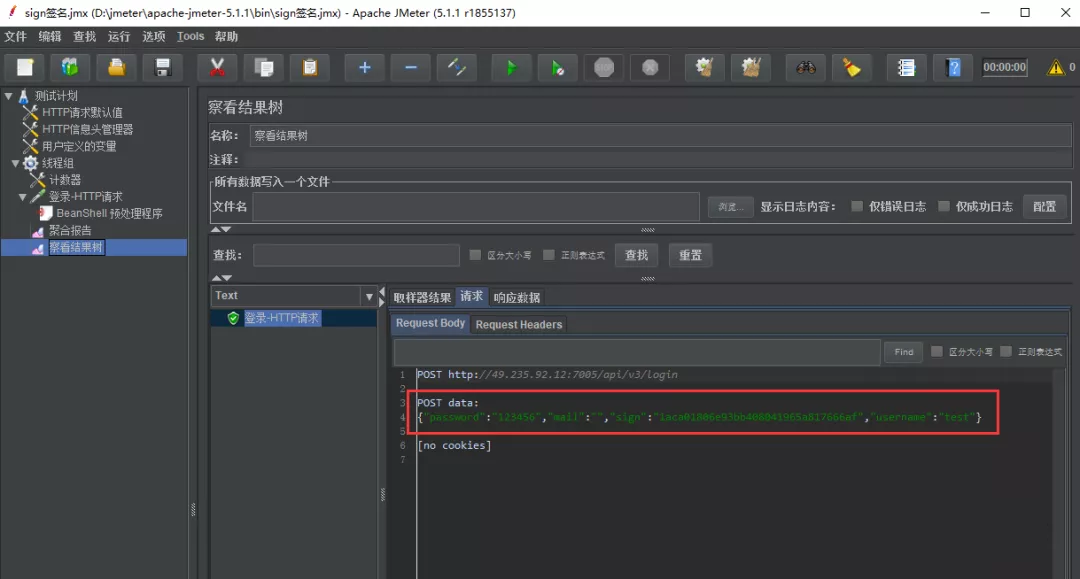
Task: Focus the 名称 input field
Action: click(660, 136)
